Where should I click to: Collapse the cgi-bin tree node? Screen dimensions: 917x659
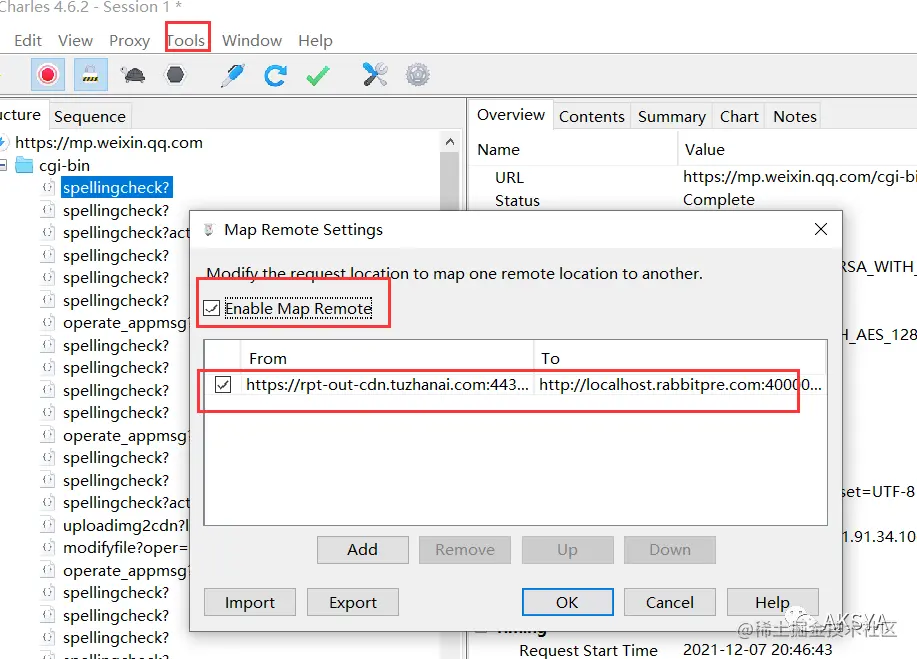[4, 165]
